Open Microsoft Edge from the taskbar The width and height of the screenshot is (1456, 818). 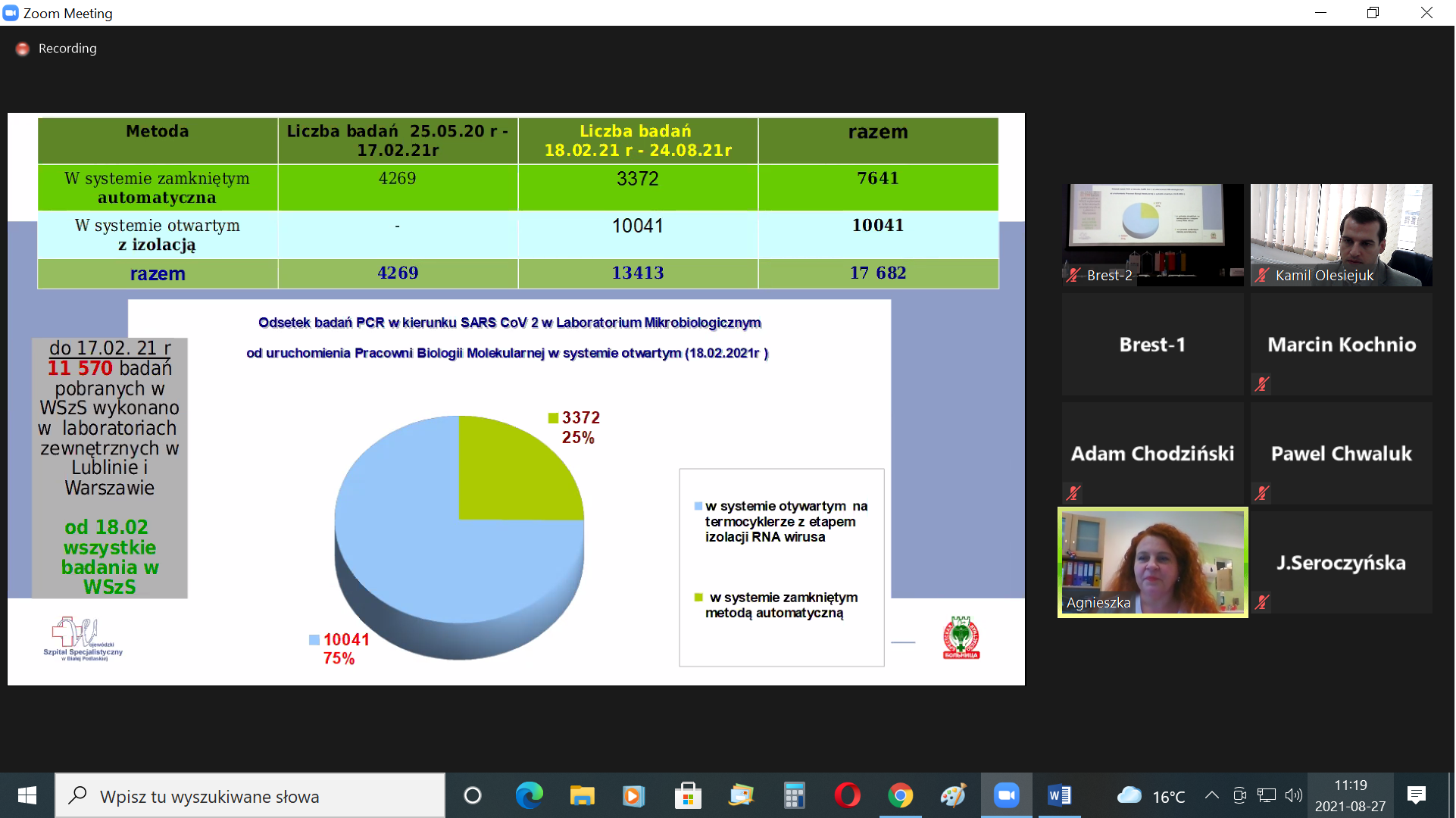click(529, 795)
